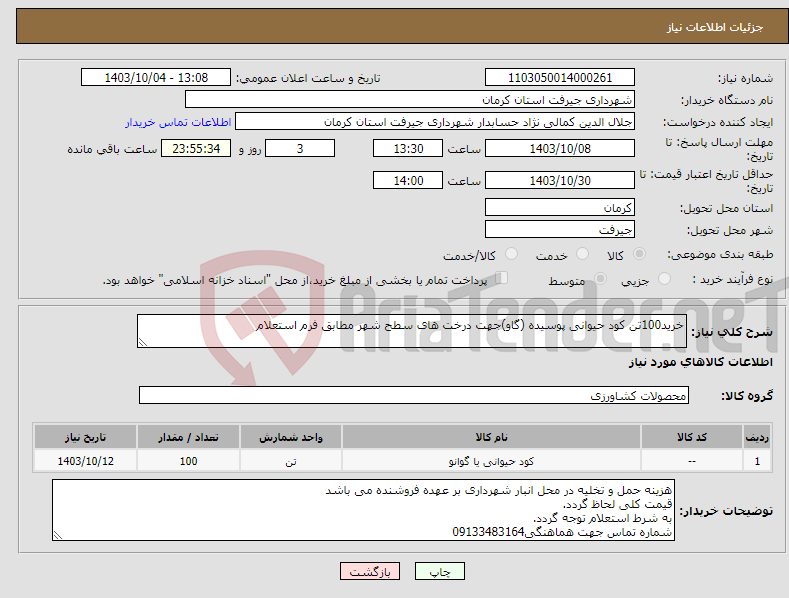Viewport: 789px width, 598px height.
Task: Click the کد کالا column header
Action: pos(692,437)
